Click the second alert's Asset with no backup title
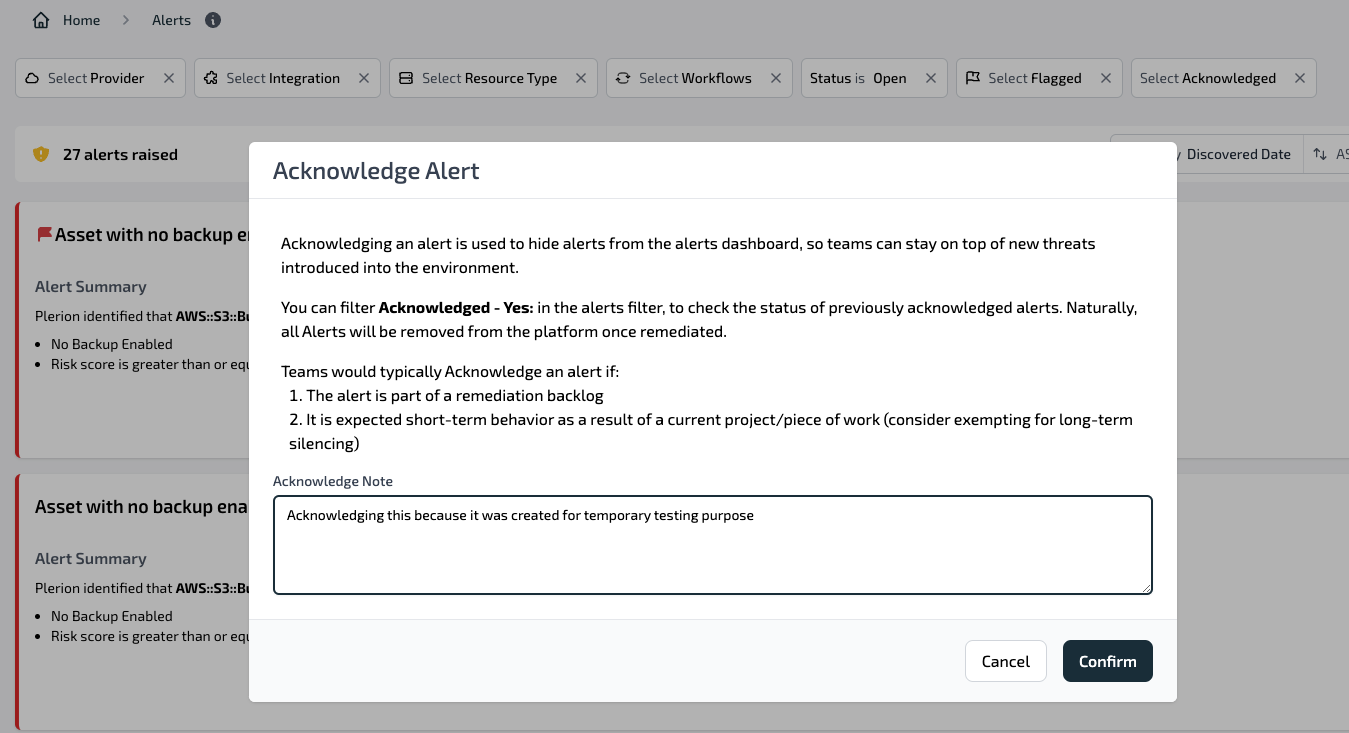This screenshot has width=1349, height=733. tap(141, 506)
